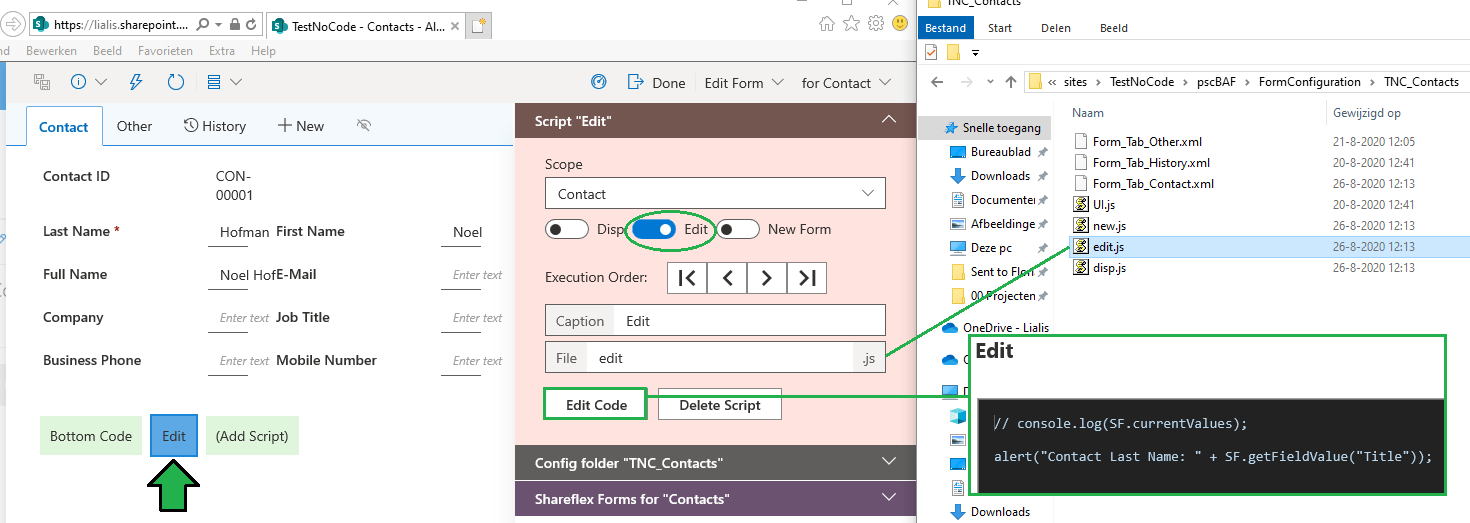
Task: Enable the New Form toggle
Action: point(738,229)
